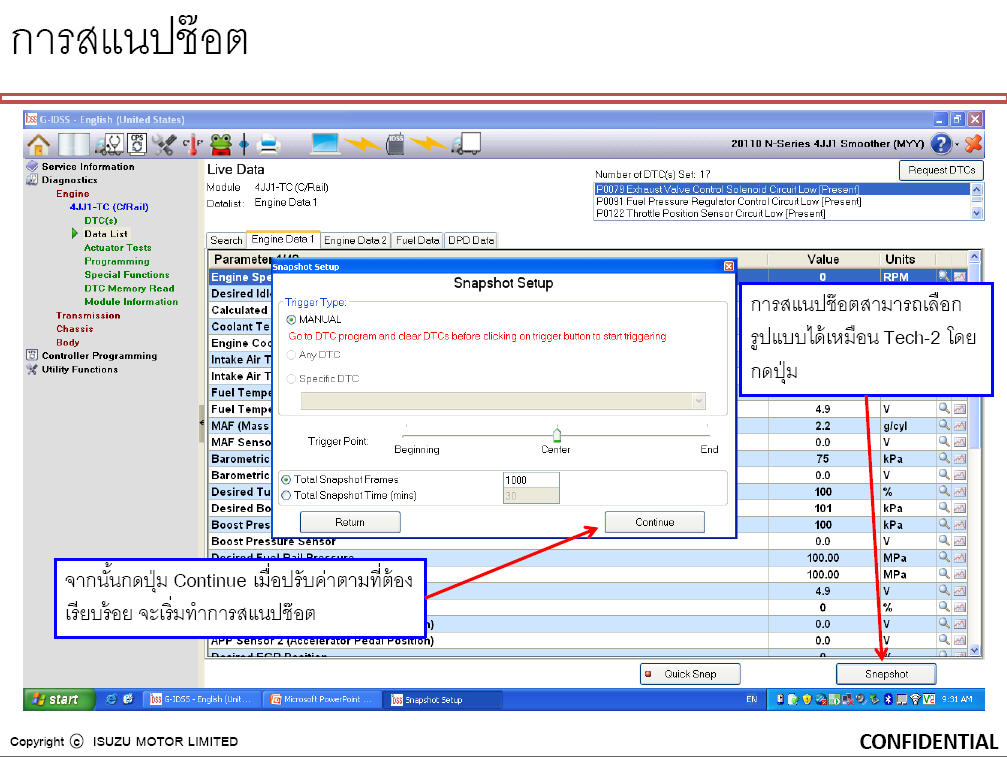Switch to the Search tab
1007x757 pixels.
(x=226, y=240)
